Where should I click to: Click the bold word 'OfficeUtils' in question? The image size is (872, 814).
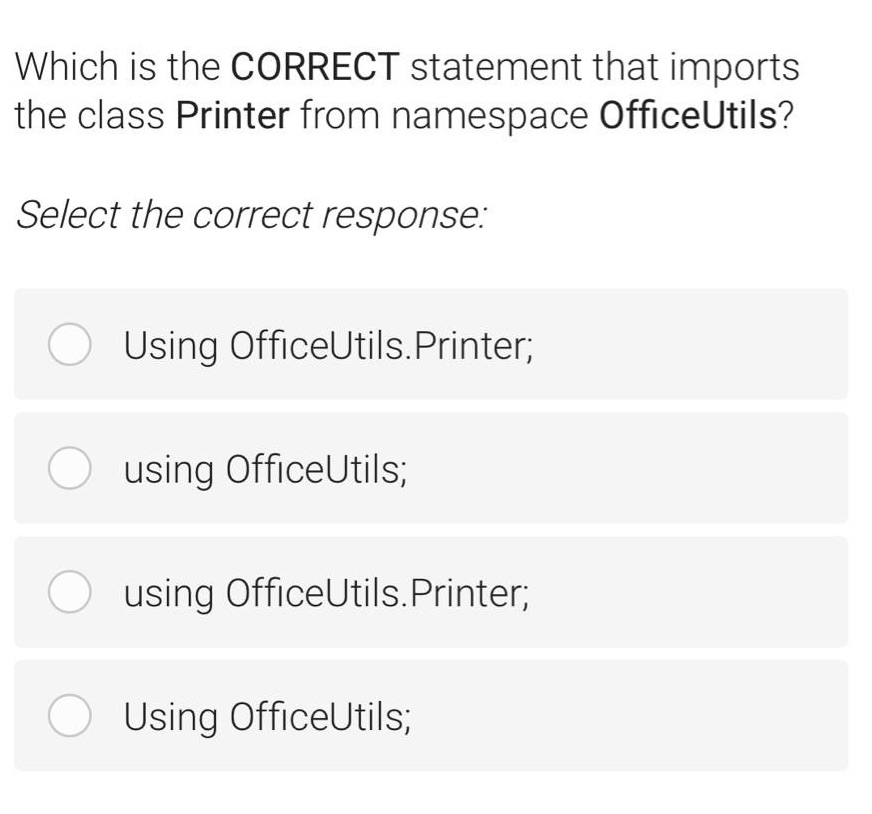click(x=686, y=115)
